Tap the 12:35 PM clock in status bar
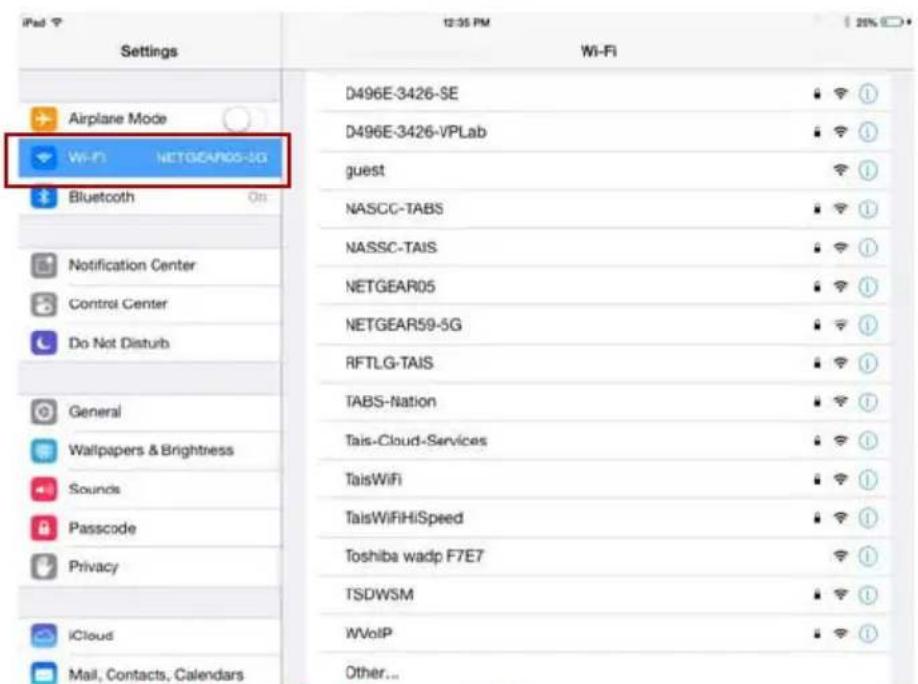918x684 pixels. pyautogui.click(x=467, y=23)
